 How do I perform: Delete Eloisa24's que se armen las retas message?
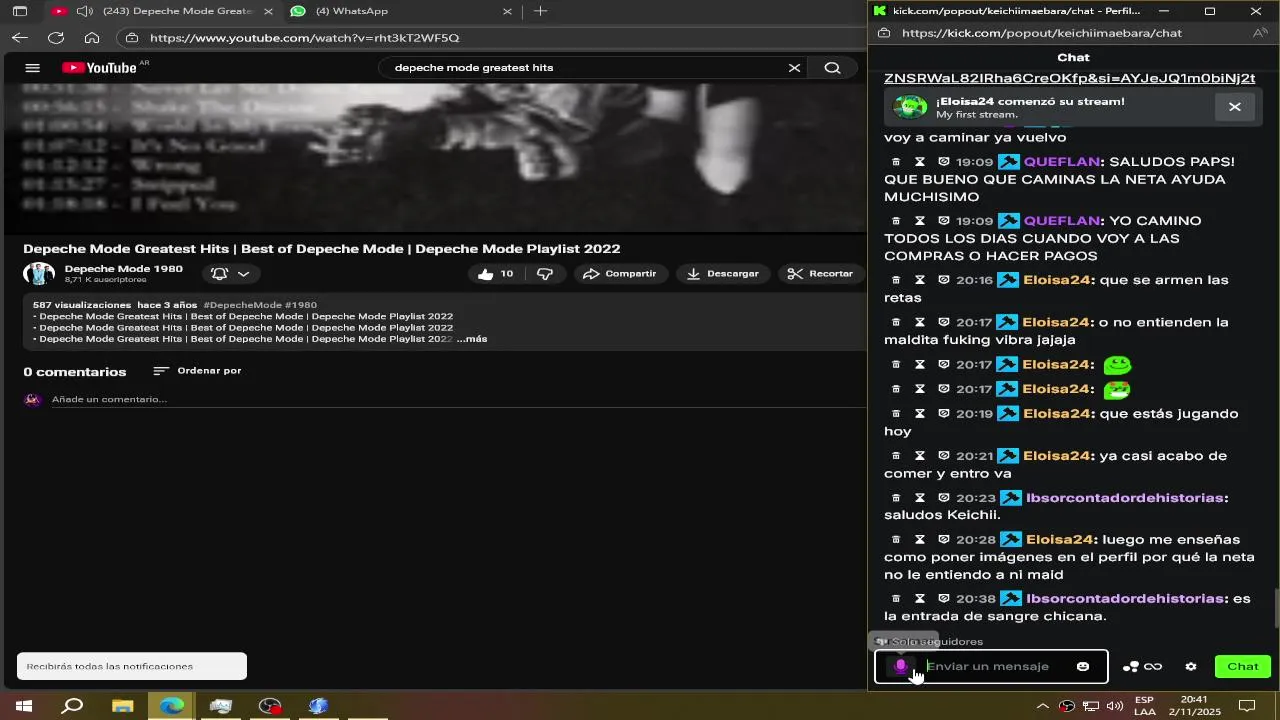coord(896,280)
